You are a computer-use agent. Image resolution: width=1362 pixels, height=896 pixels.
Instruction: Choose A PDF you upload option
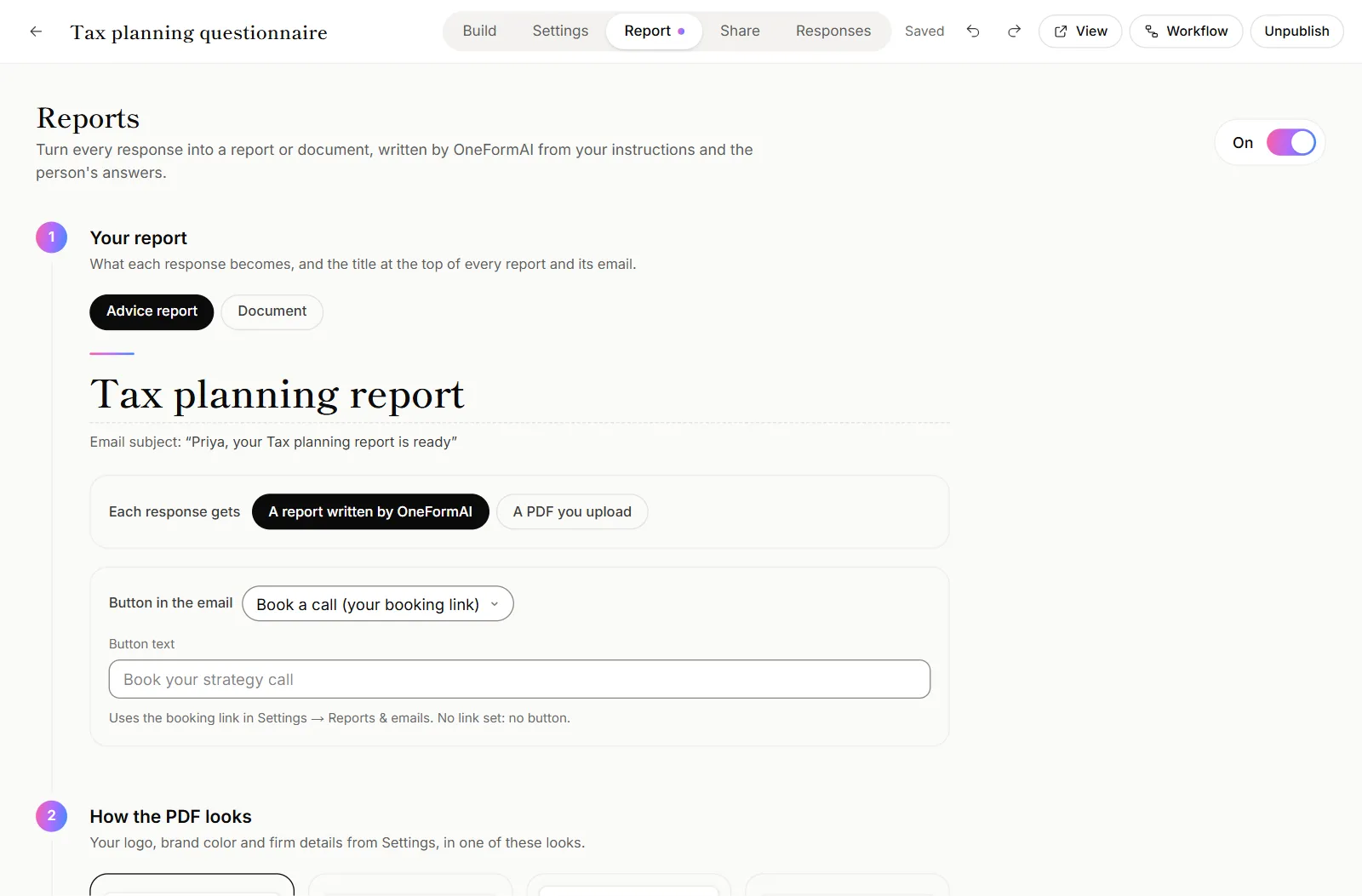[572, 511]
